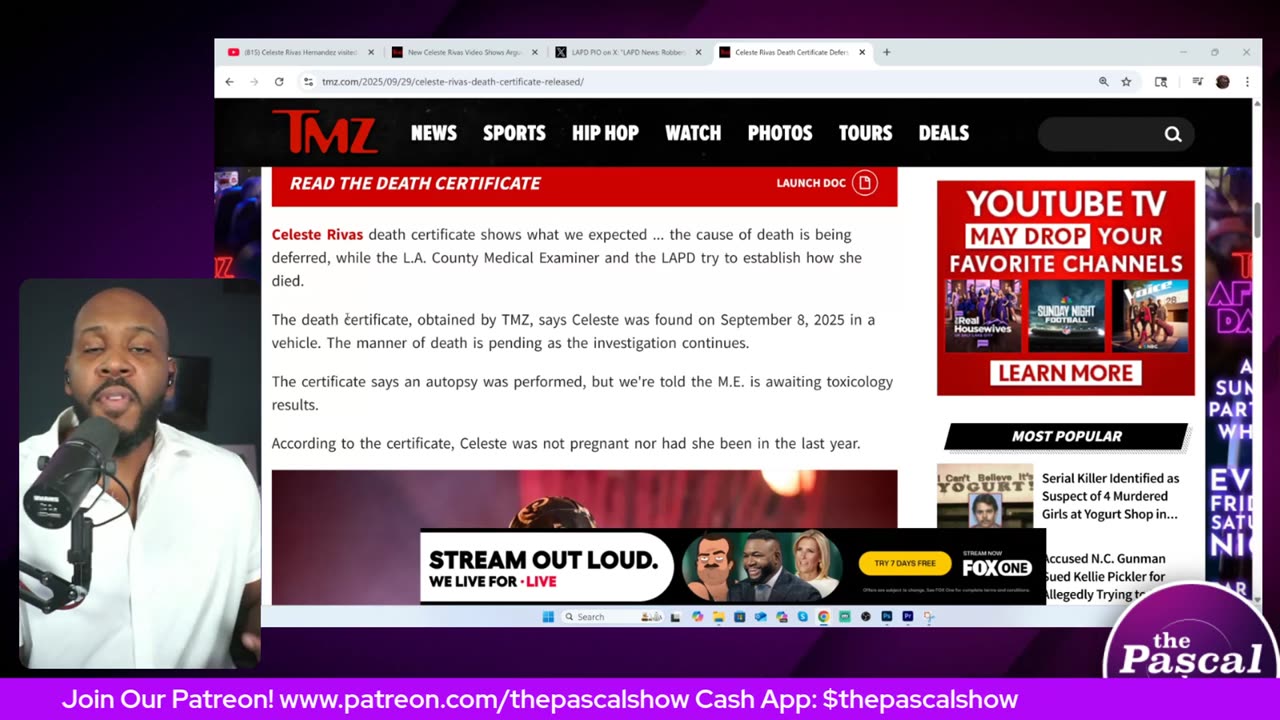Open site information icon beside the URL
This screenshot has height=720, width=1280.
308,82
